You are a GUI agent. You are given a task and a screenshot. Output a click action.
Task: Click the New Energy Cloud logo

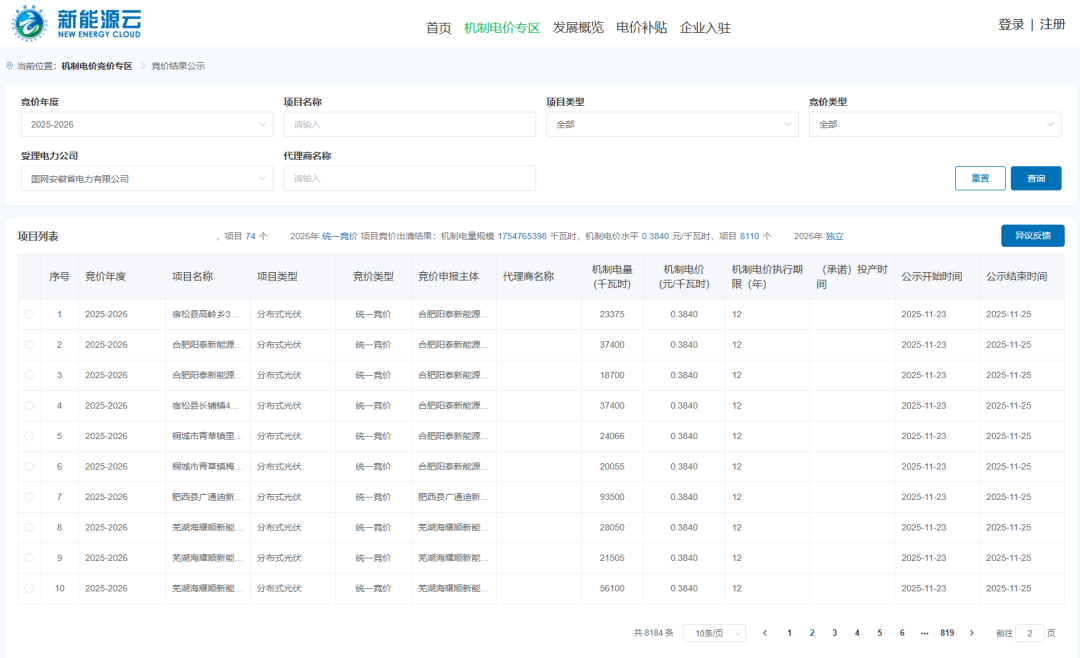76,23
